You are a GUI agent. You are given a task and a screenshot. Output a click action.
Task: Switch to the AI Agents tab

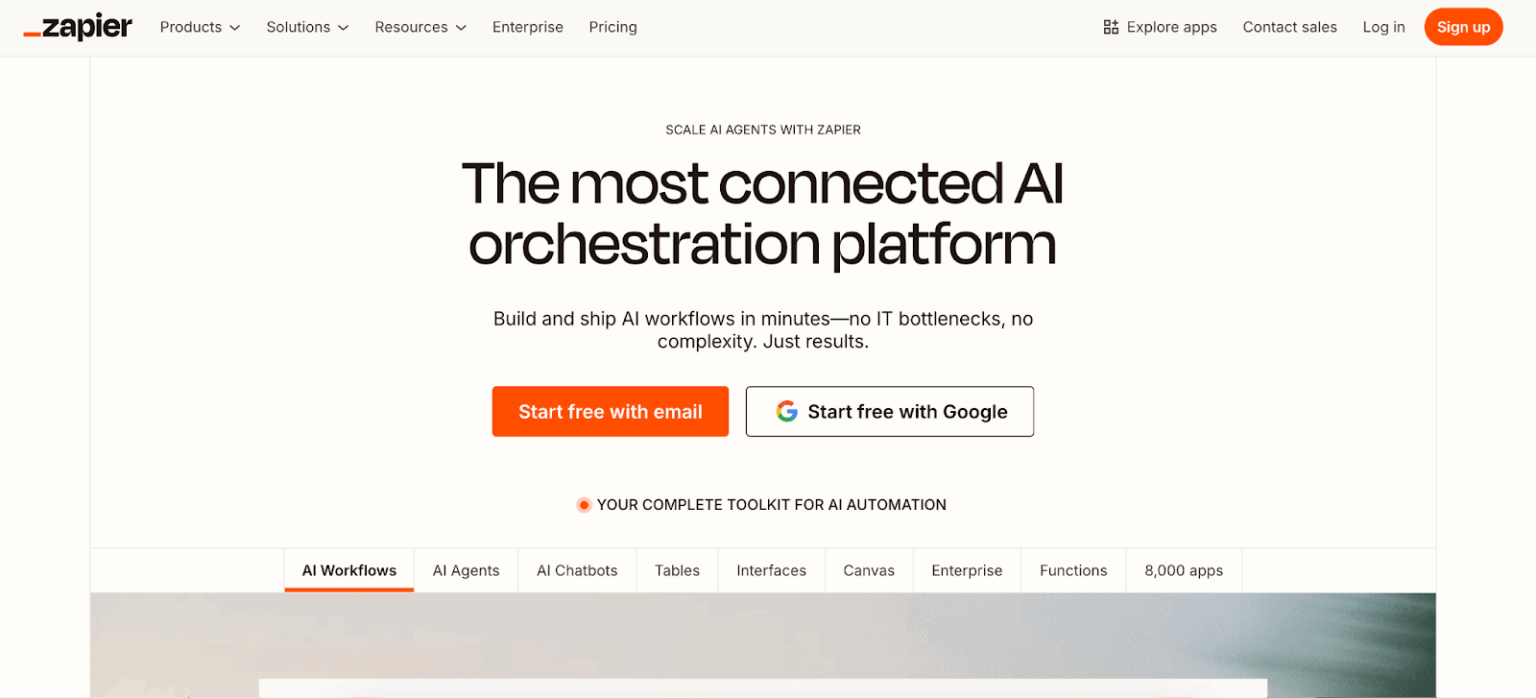[465, 570]
